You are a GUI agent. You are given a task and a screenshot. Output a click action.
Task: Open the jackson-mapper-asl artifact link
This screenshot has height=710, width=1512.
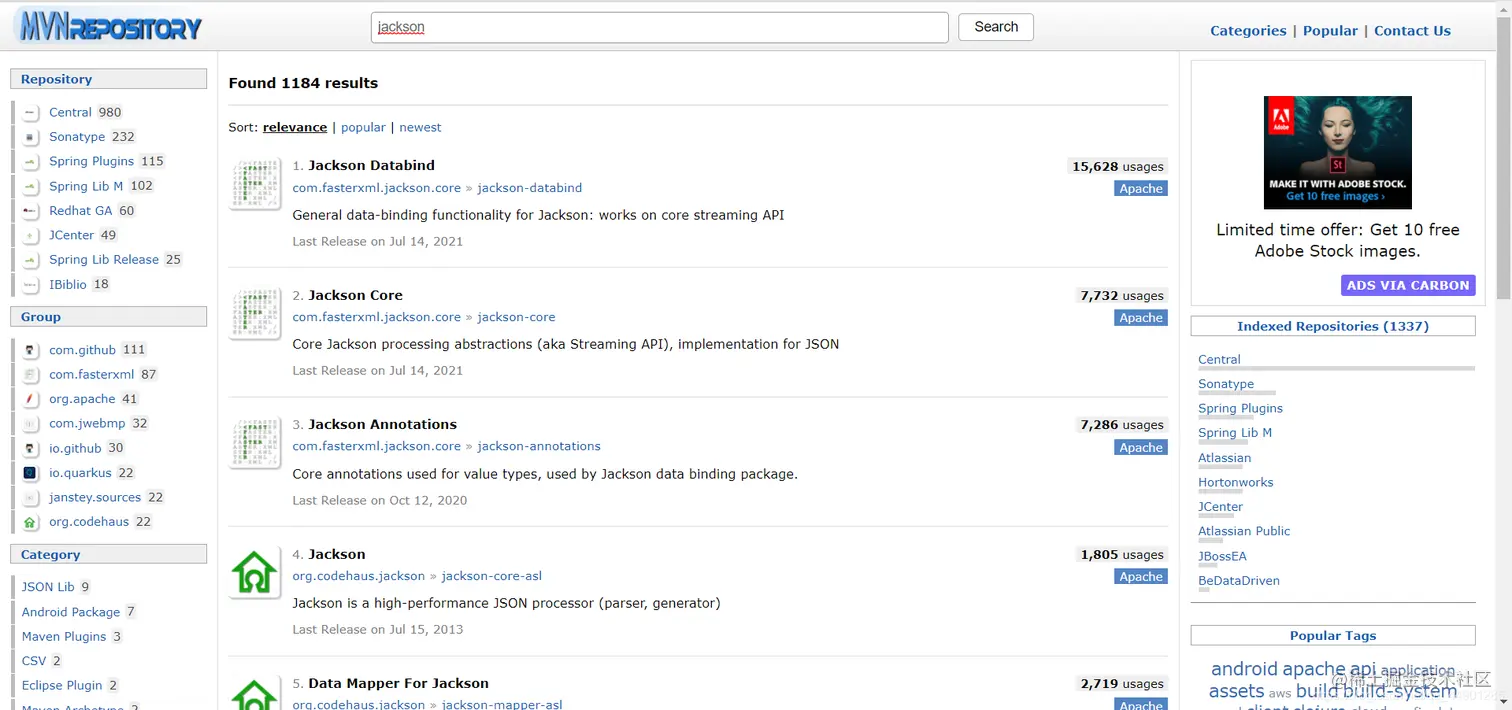pyautogui.click(x=502, y=704)
